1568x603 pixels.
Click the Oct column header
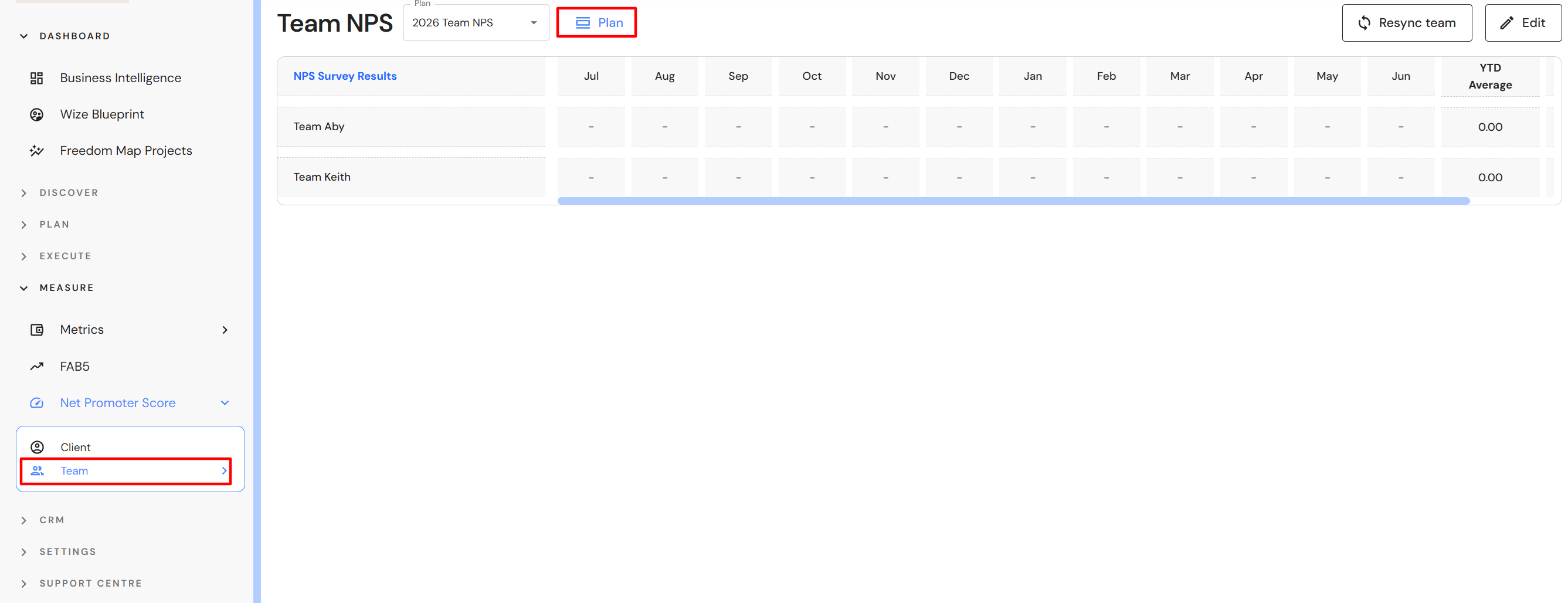pos(812,76)
